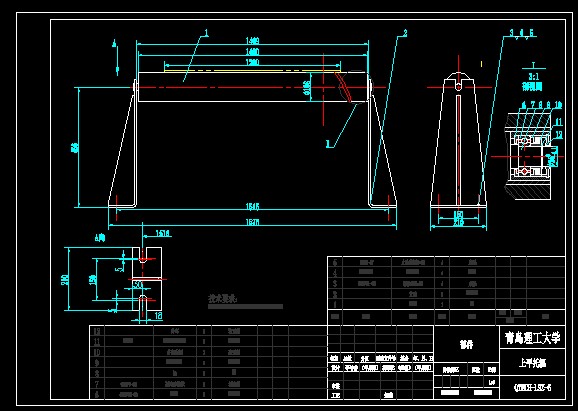Image resolution: width=578 pixels, height=411 pixels.
Task: Select the 160 dimension in side view
Action: click(458, 214)
